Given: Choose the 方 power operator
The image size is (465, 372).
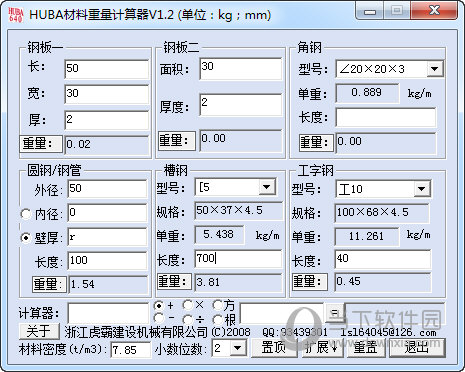Looking at the screenshot, I should click(218, 305).
